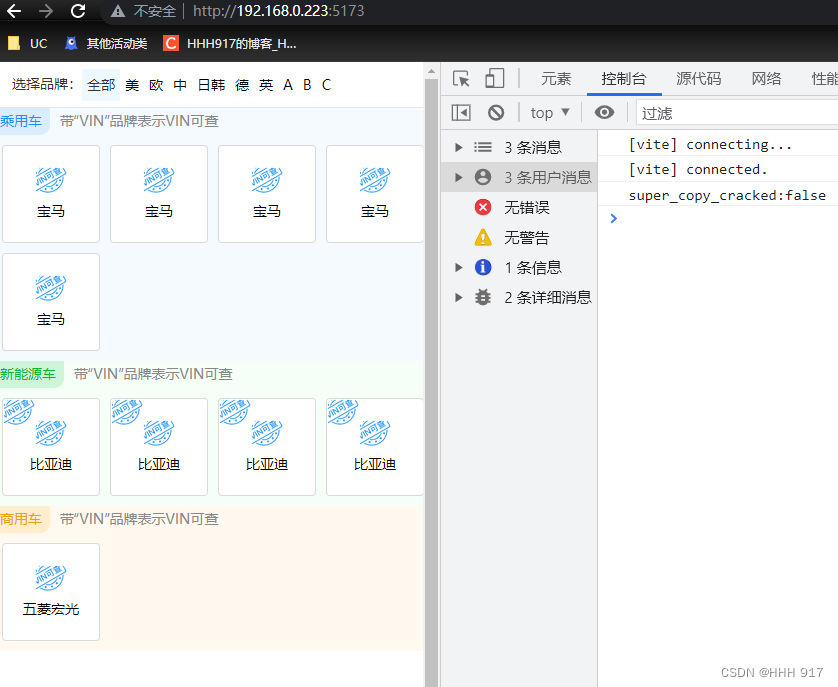Image resolution: width=838 pixels, height=687 pixels.
Task: Click the webpage vertical scrollbar track
Action: coord(431,382)
